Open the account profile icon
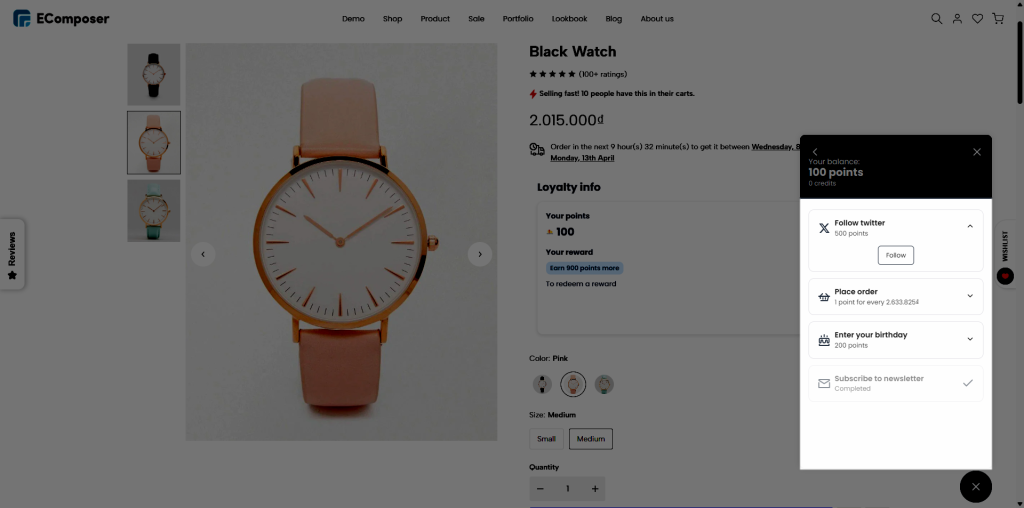The image size is (1024, 508). (957, 18)
